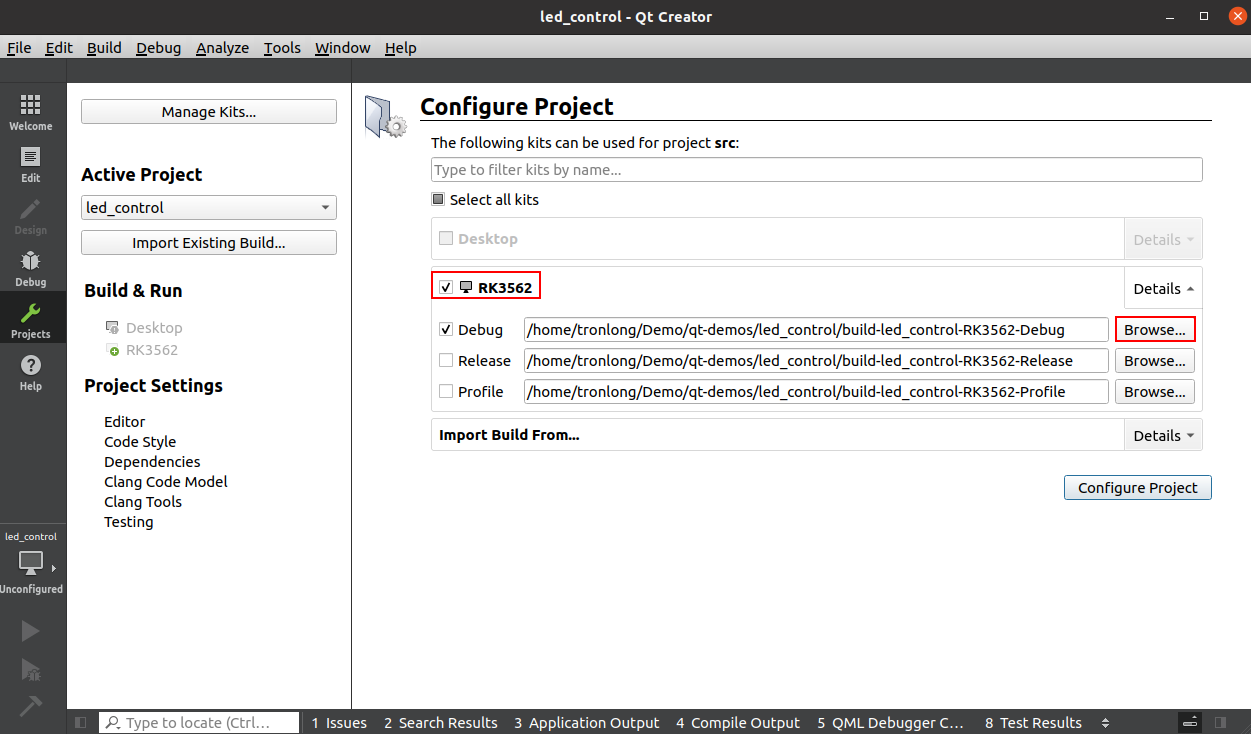Open the Test Results pane
This screenshot has width=1251, height=734.
[x=1033, y=722]
